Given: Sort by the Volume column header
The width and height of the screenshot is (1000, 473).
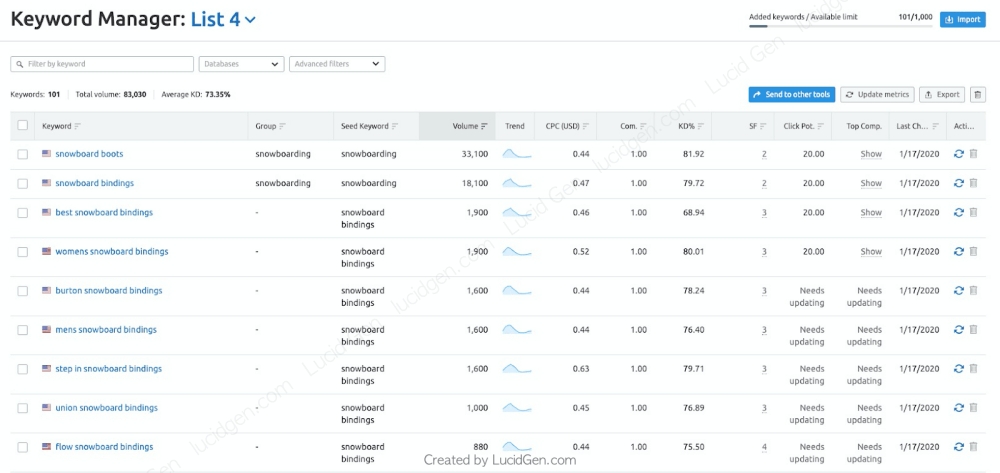Looking at the screenshot, I should point(469,127).
